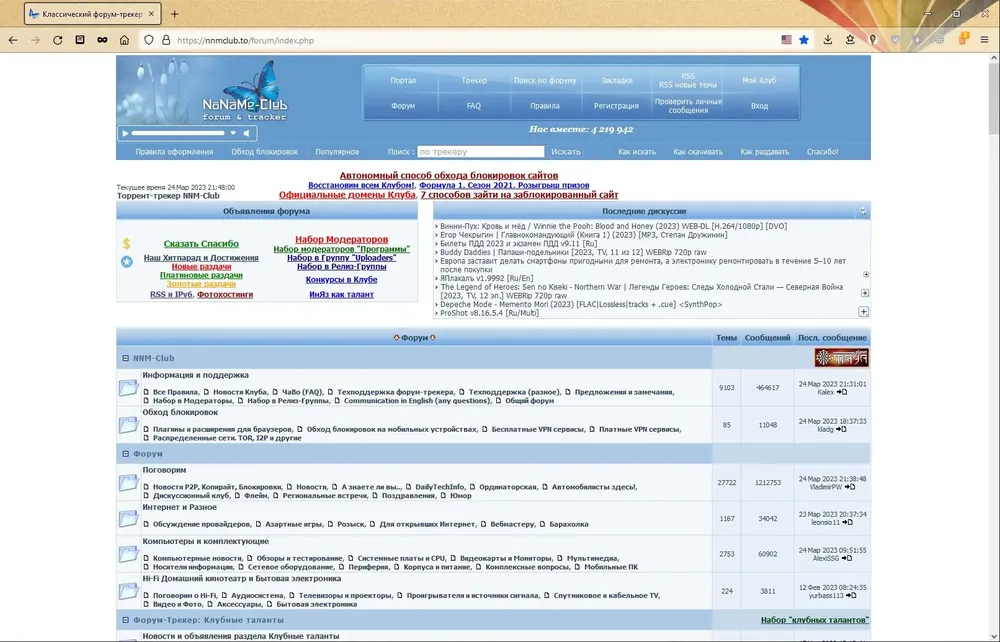Viewport: 1000px width, 642px height.
Task: Click the page vertical scrollbar thumb
Action: point(994,99)
